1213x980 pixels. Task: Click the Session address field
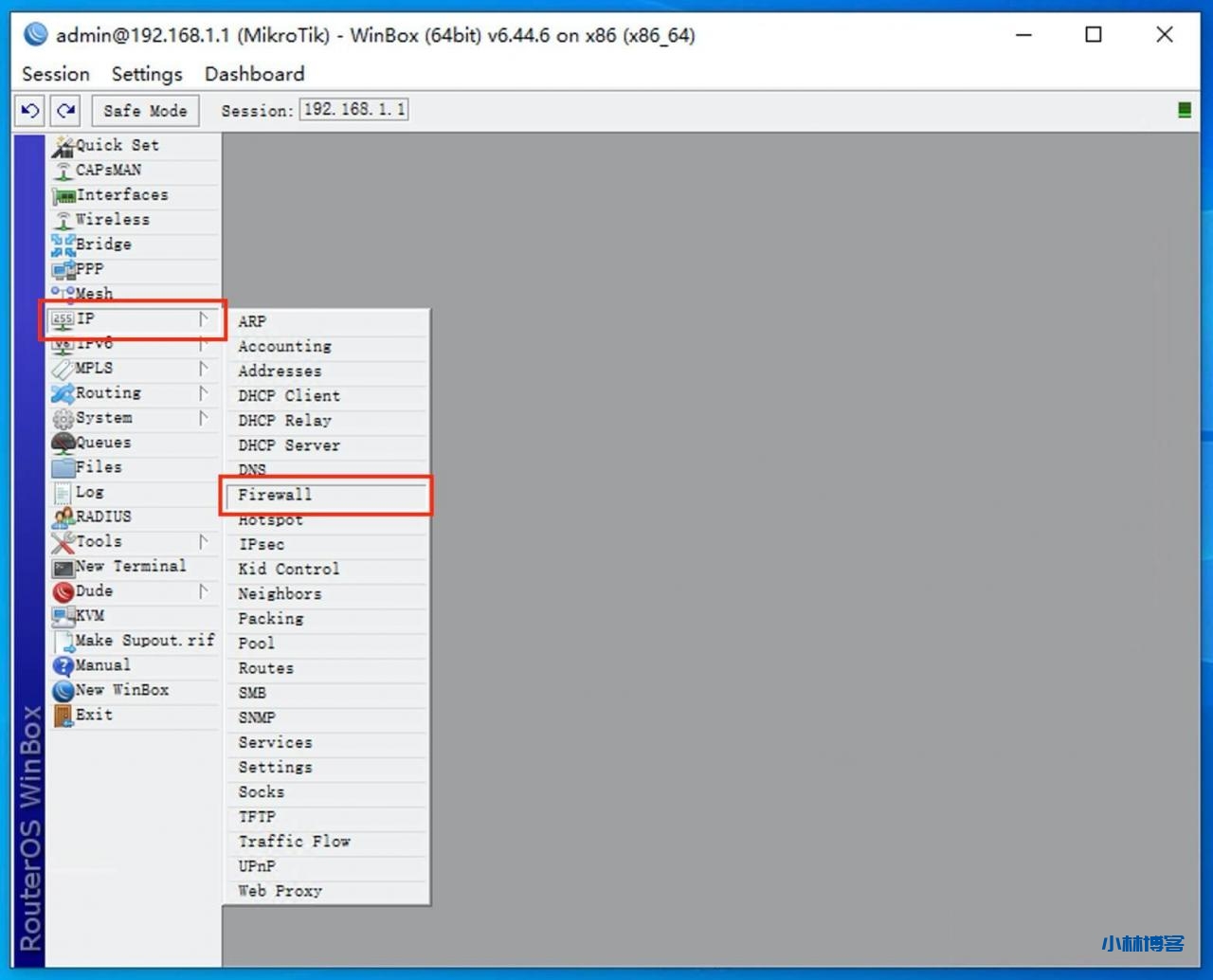(x=353, y=110)
